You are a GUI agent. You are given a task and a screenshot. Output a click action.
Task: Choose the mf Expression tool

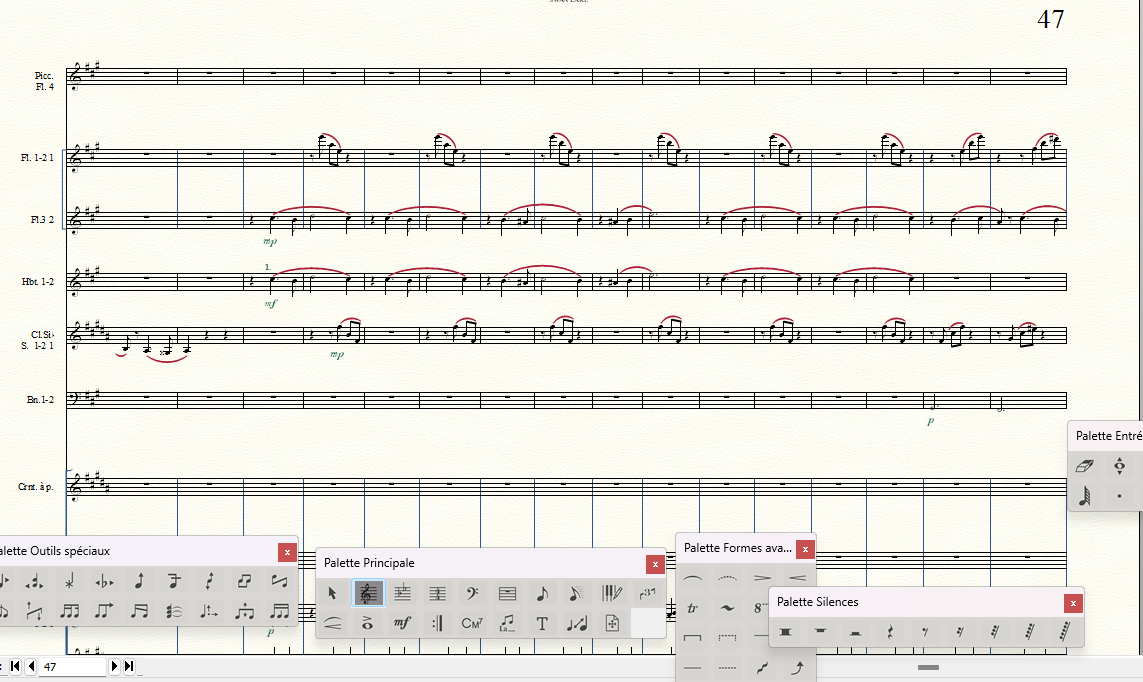[403, 623]
